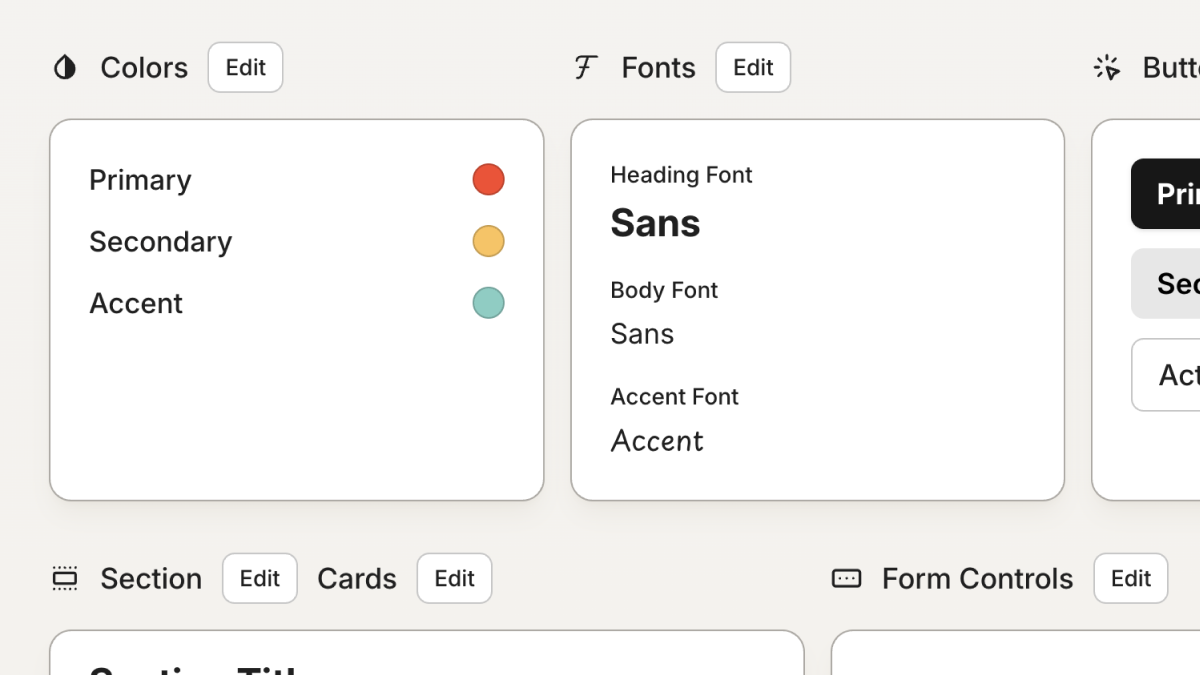Click the half-circle Colors icon

coord(65,67)
